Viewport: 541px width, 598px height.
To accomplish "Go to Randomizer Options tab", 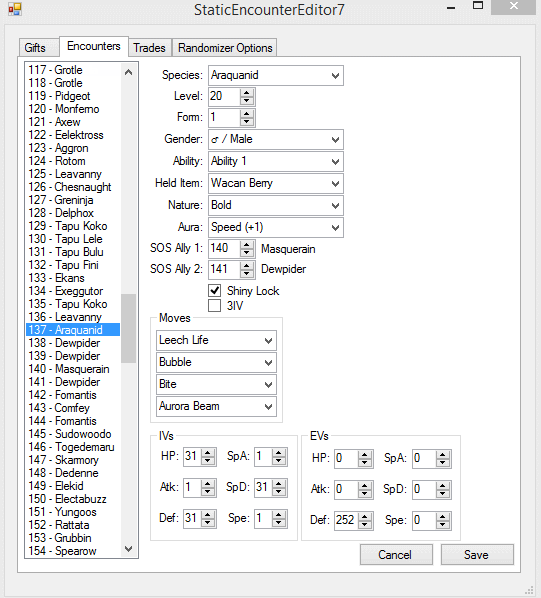I will click(225, 48).
